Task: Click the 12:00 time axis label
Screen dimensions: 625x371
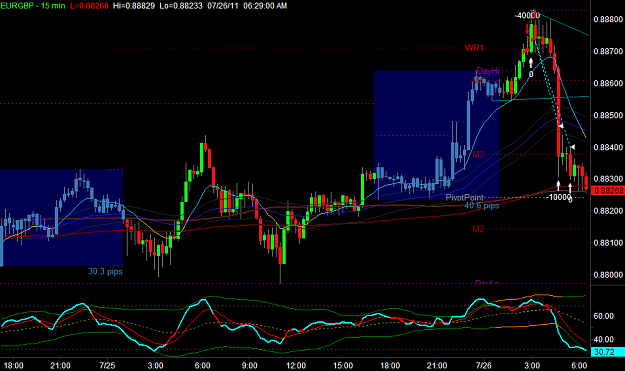Action: pos(296,365)
